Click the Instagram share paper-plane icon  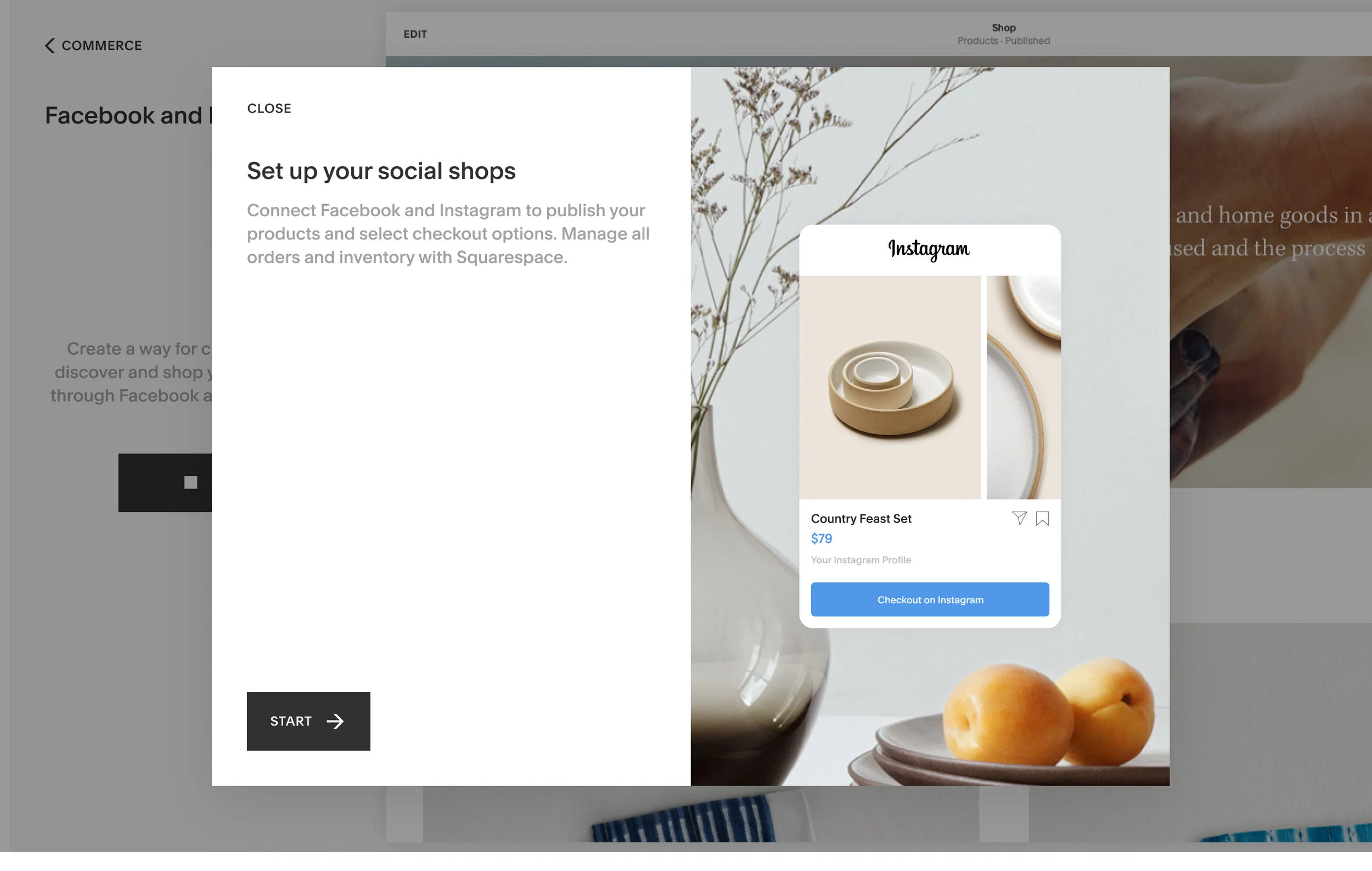[1019, 518]
